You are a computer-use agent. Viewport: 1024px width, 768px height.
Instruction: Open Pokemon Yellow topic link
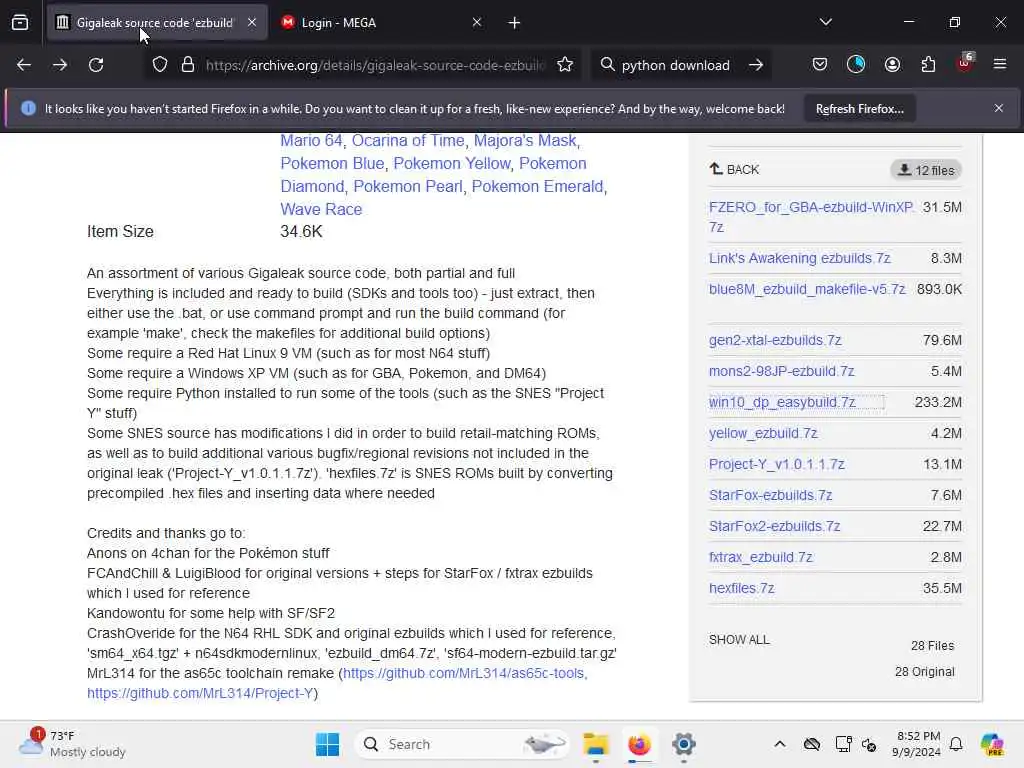[452, 163]
